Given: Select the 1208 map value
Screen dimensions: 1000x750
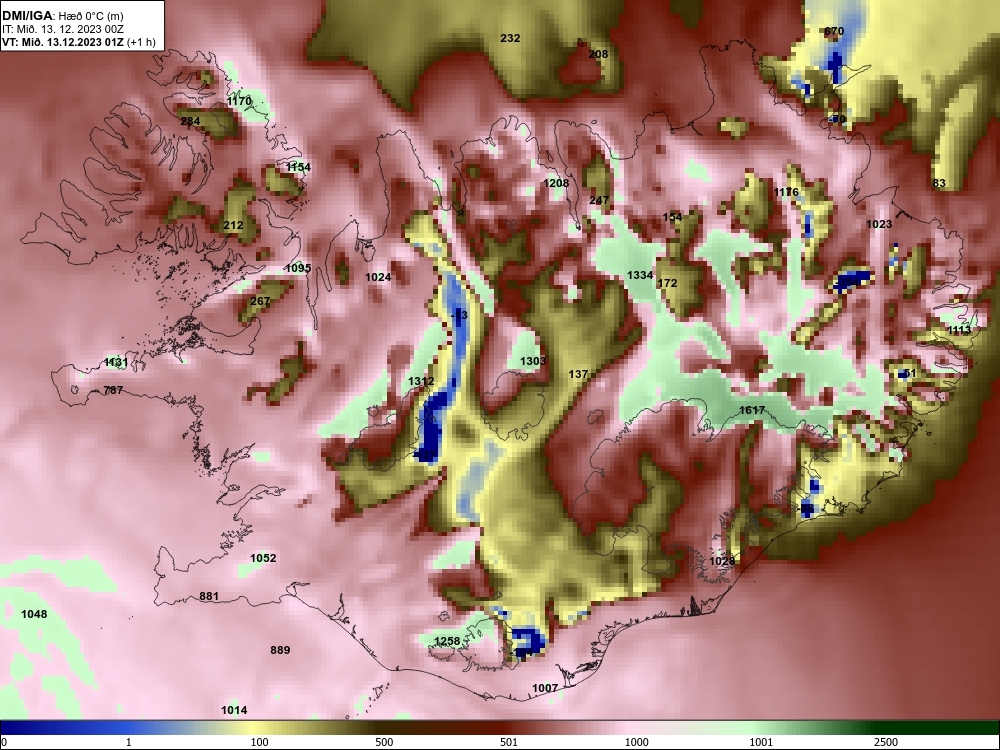Looking at the screenshot, I should (x=556, y=184).
